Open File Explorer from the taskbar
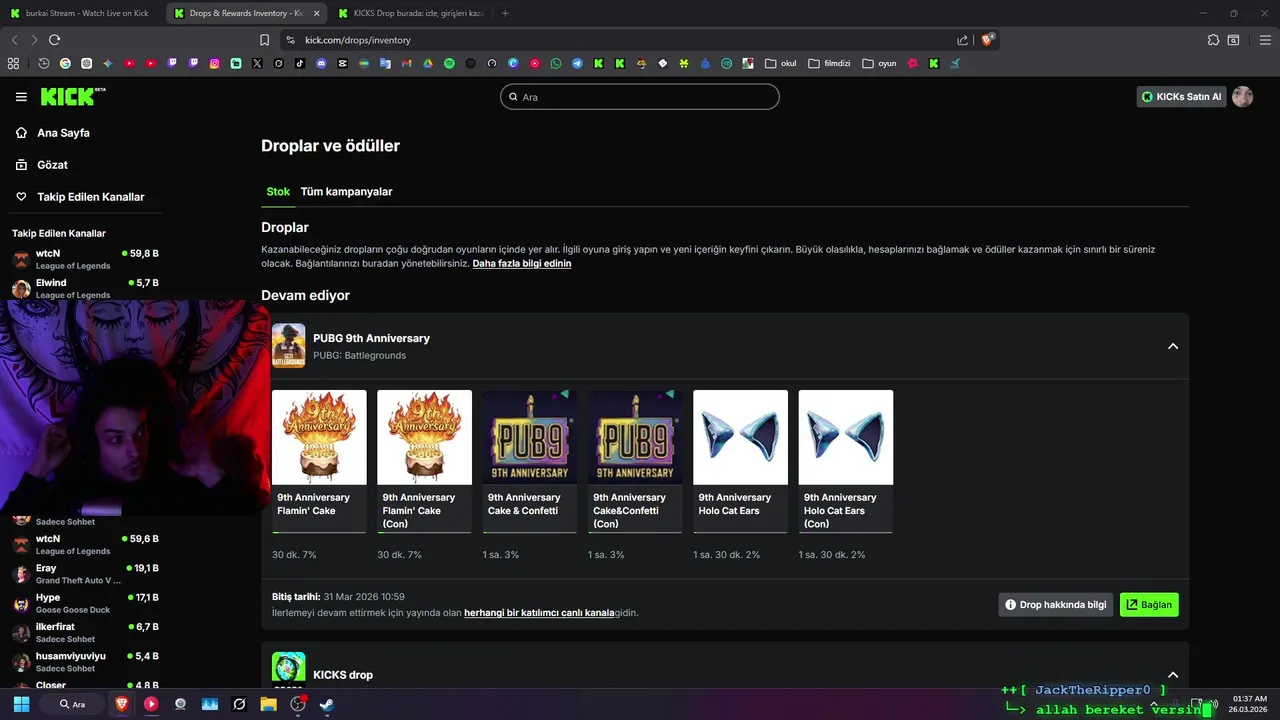This screenshot has height=720, width=1280. (x=268, y=704)
